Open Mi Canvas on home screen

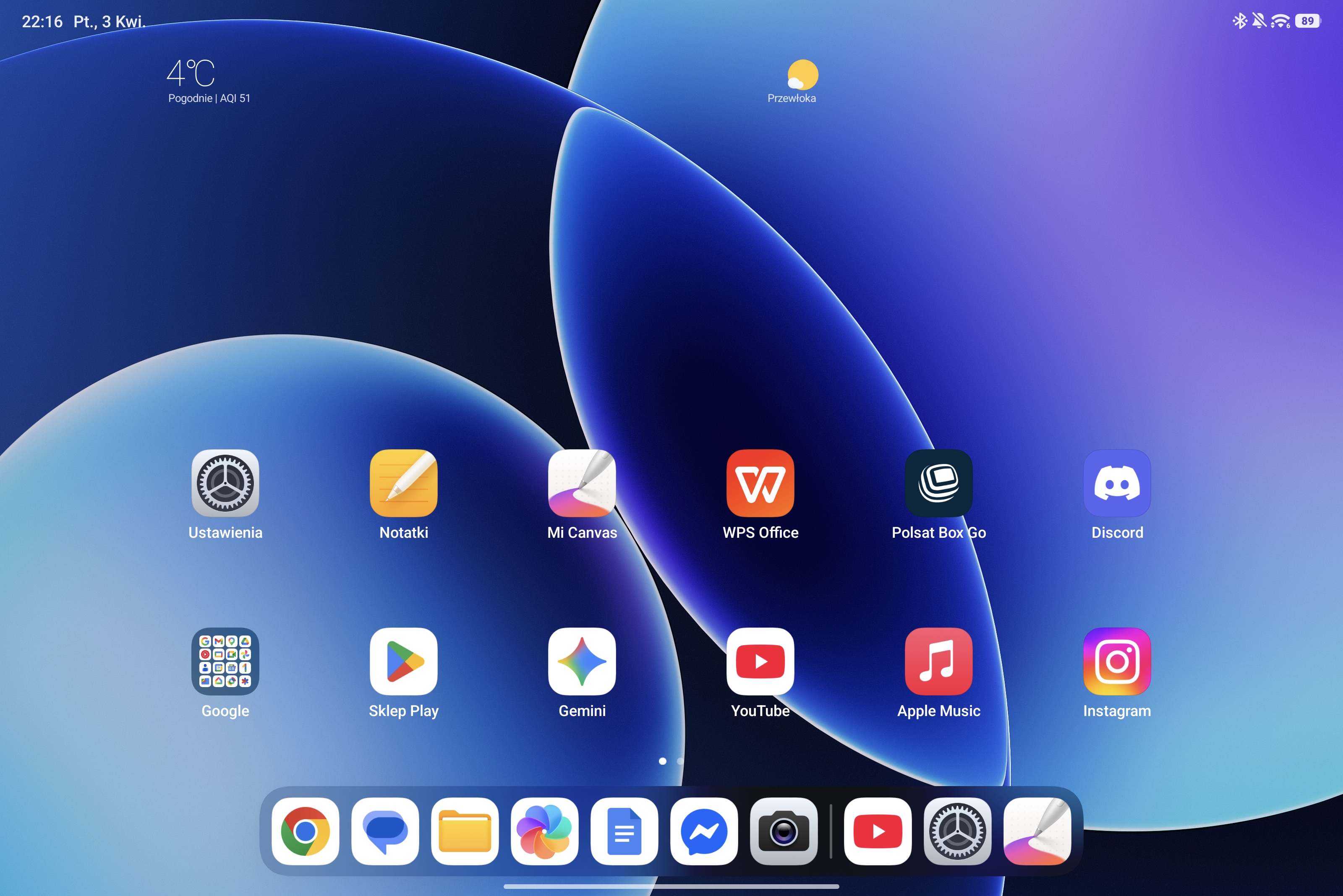point(582,483)
